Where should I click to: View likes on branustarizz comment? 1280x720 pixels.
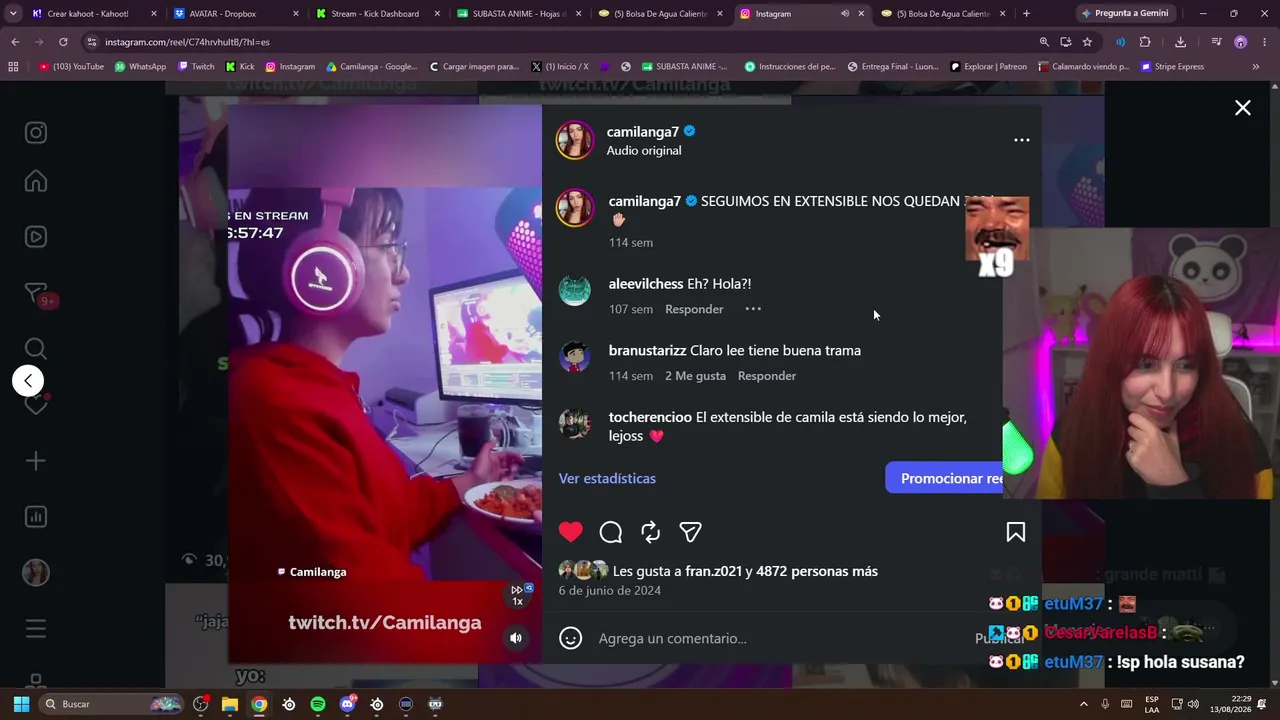coord(695,376)
